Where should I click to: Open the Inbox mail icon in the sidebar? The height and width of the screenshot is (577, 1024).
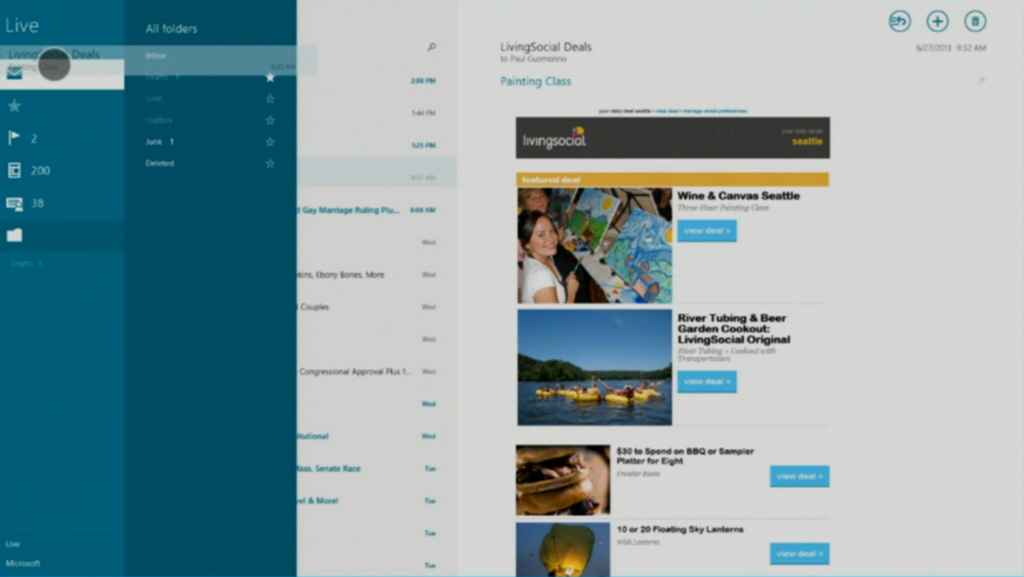14,73
